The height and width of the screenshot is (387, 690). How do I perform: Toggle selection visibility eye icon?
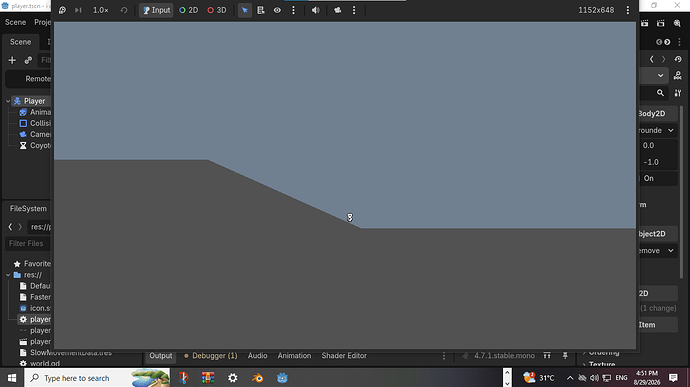[x=277, y=10]
